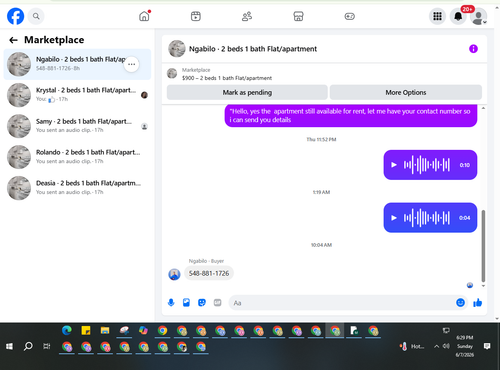Focus the Aa message input field
Image resolution: width=500 pixels, height=370 pixels.
pyautogui.click(x=342, y=303)
